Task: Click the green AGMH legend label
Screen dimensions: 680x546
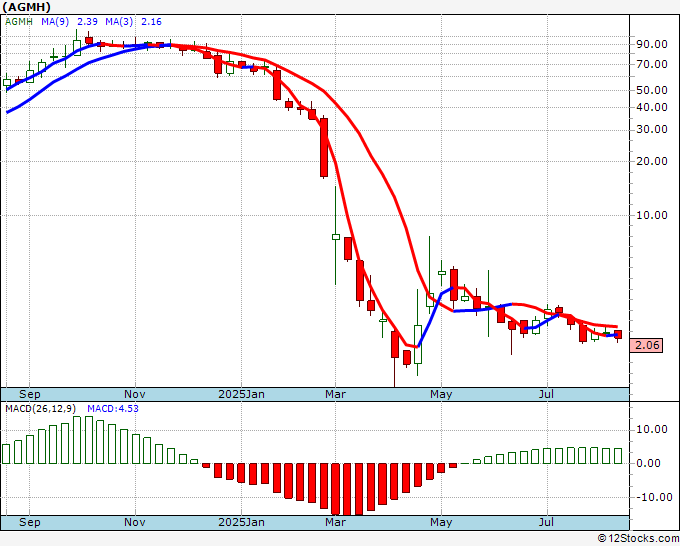Action: pos(19,21)
